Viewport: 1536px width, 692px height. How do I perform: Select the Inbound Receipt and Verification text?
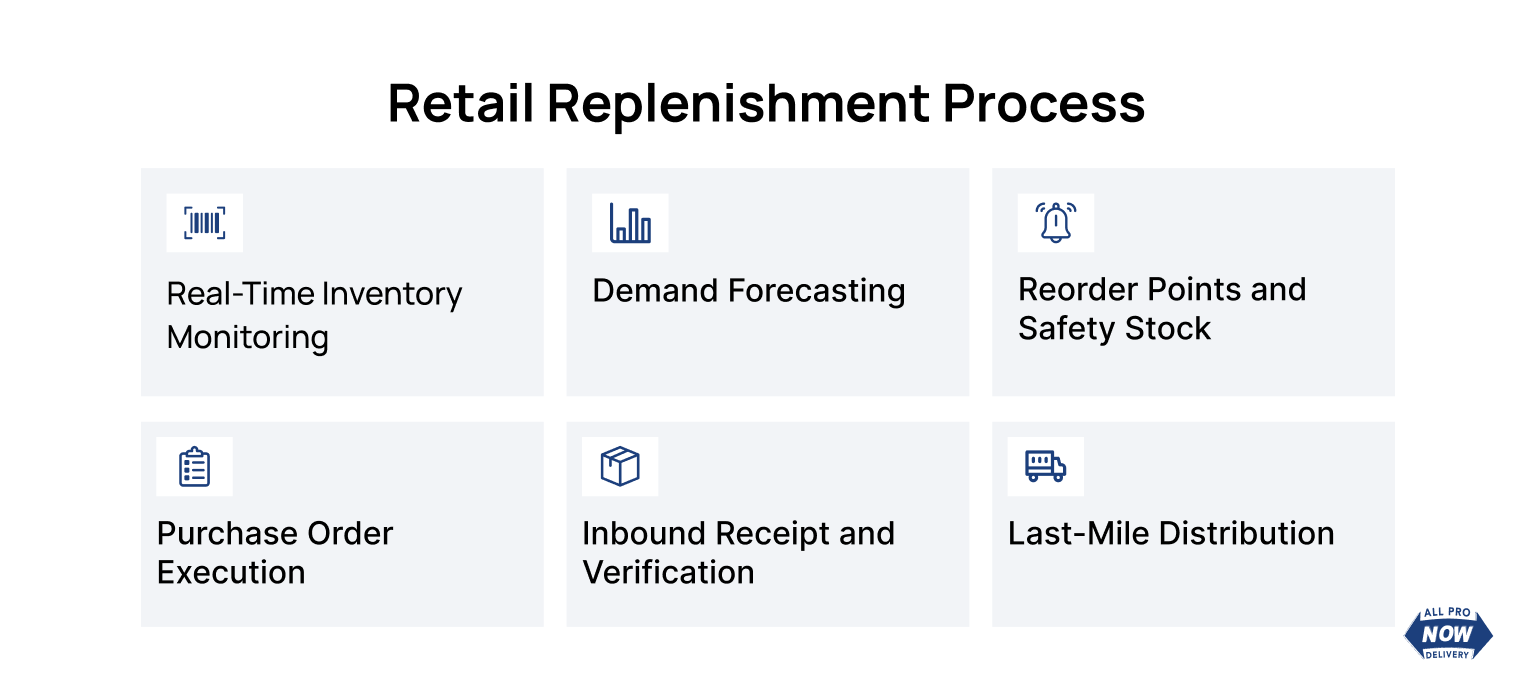coord(738,553)
